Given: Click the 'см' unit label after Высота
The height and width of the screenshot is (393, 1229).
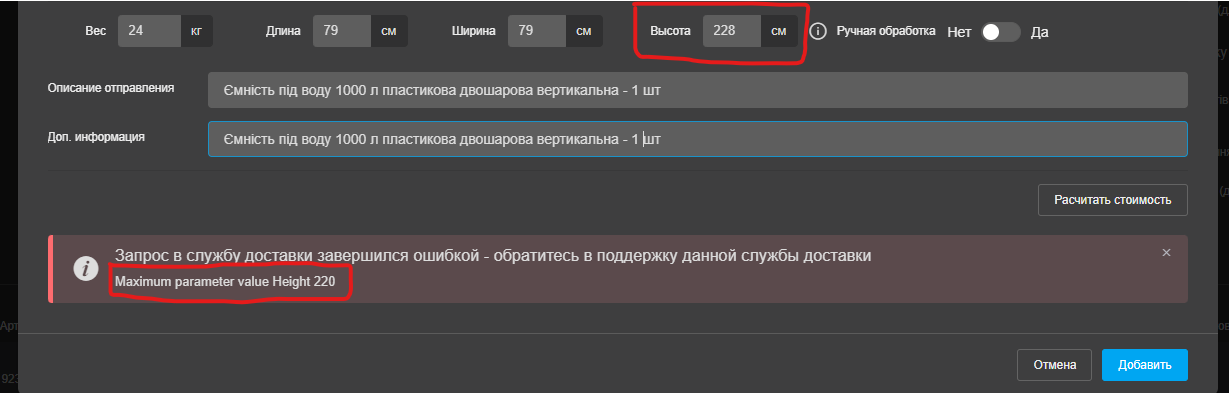Looking at the screenshot, I should pyautogui.click(x=780, y=31).
